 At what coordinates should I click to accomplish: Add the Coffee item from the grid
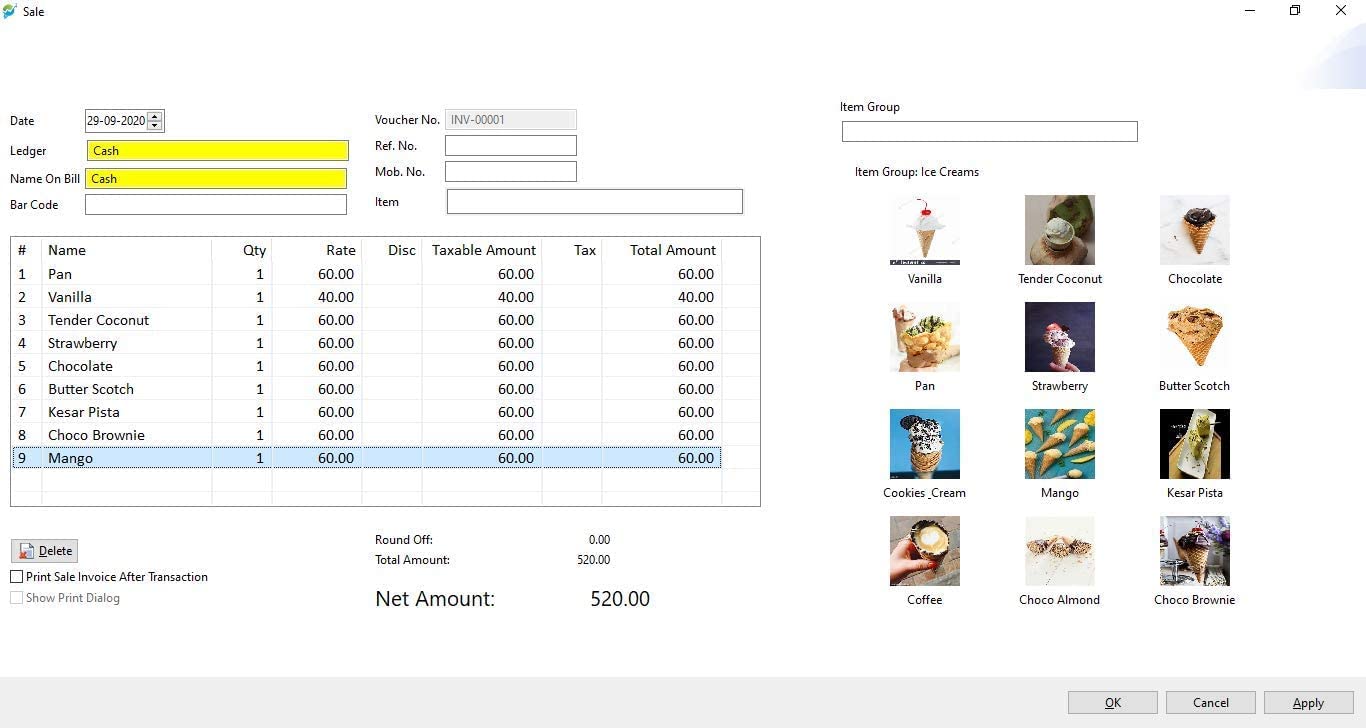924,551
